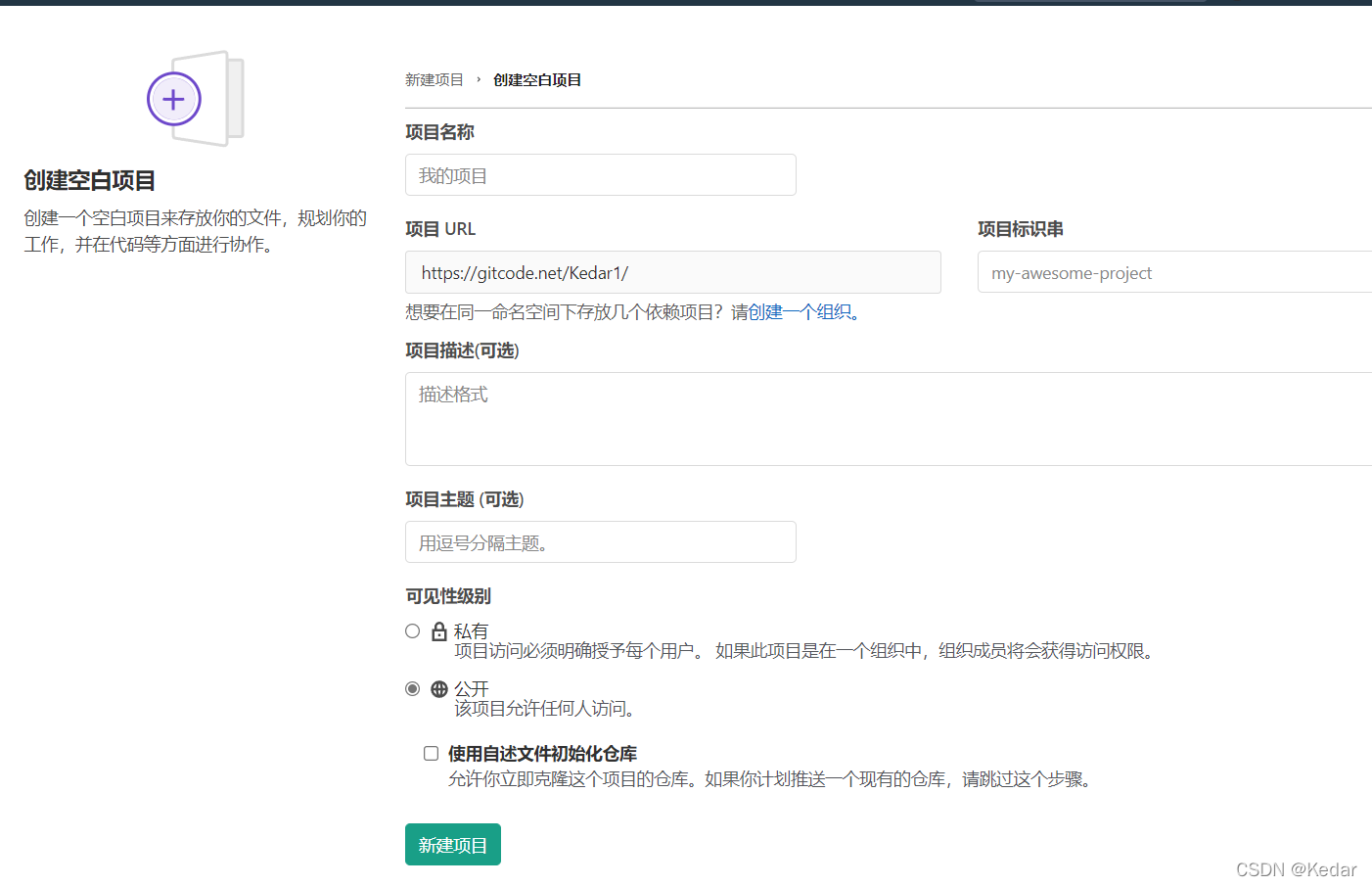Click the 项目 URL field showing gitcode.net/Kedar1

point(672,272)
